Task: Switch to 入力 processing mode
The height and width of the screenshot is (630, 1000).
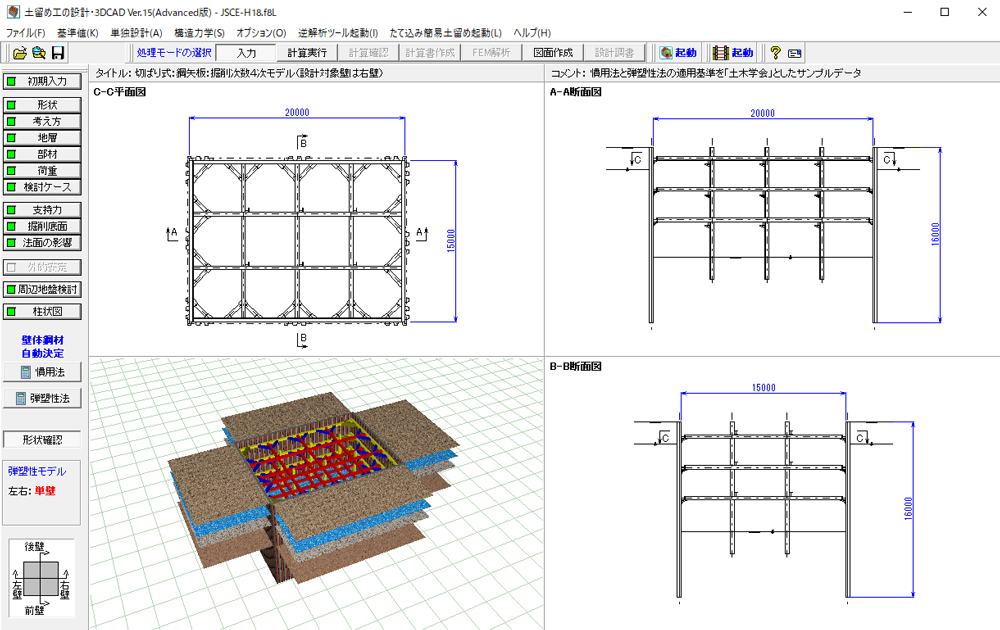Action: pos(246,53)
